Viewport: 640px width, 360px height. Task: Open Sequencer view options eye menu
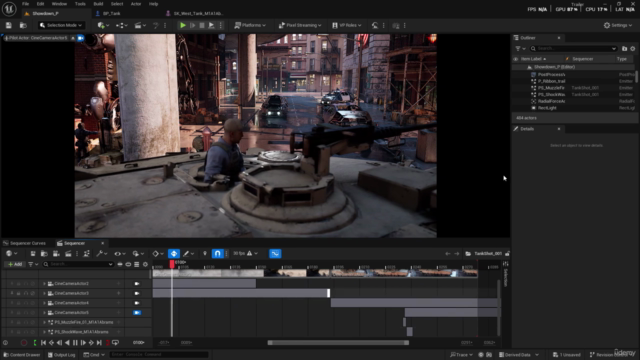pos(120,254)
